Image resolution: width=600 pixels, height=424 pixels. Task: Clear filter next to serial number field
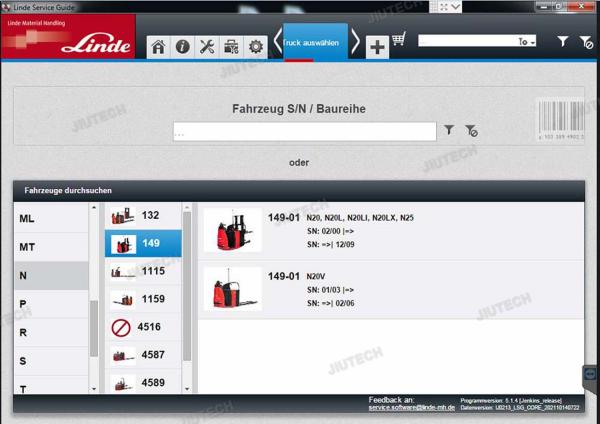click(471, 130)
